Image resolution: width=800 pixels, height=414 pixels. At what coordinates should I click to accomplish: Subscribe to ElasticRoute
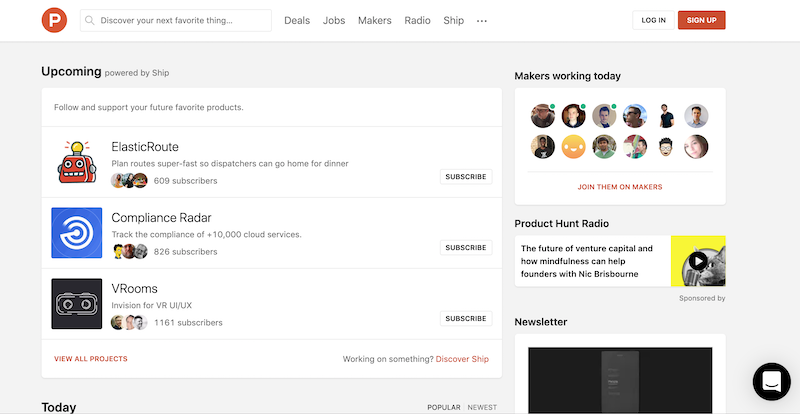(x=466, y=177)
